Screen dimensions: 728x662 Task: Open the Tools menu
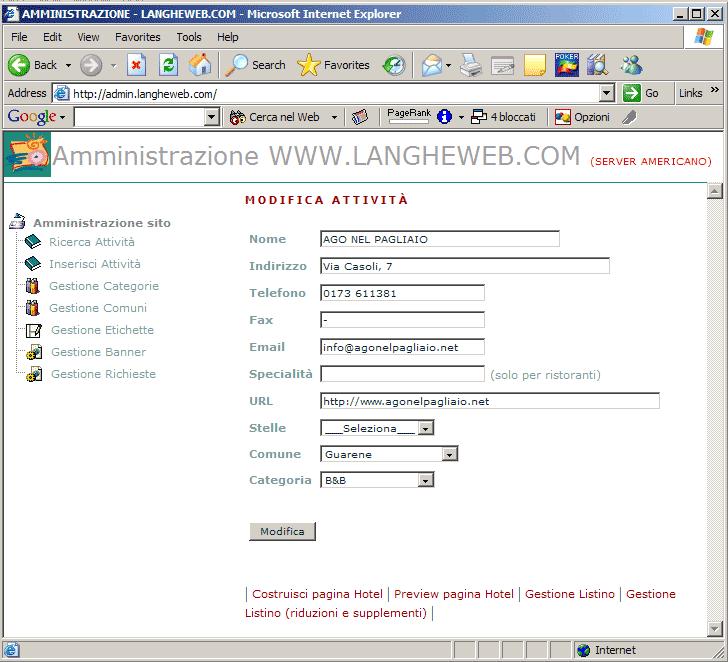(189, 37)
